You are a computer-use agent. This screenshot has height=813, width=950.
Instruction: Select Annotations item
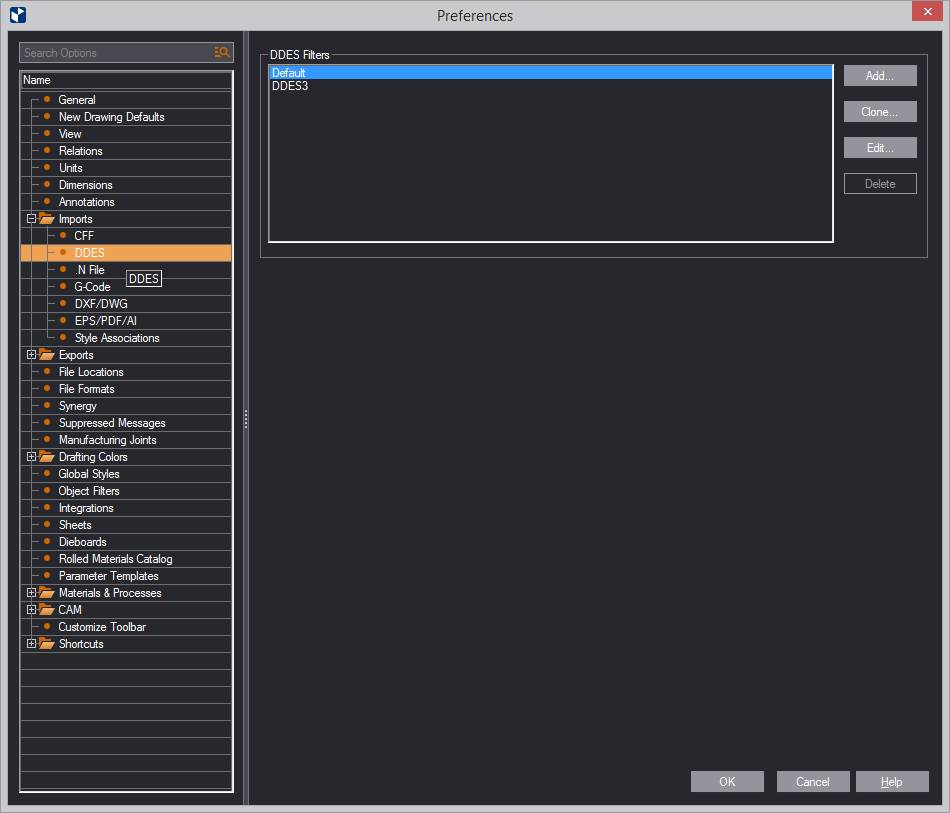point(86,202)
